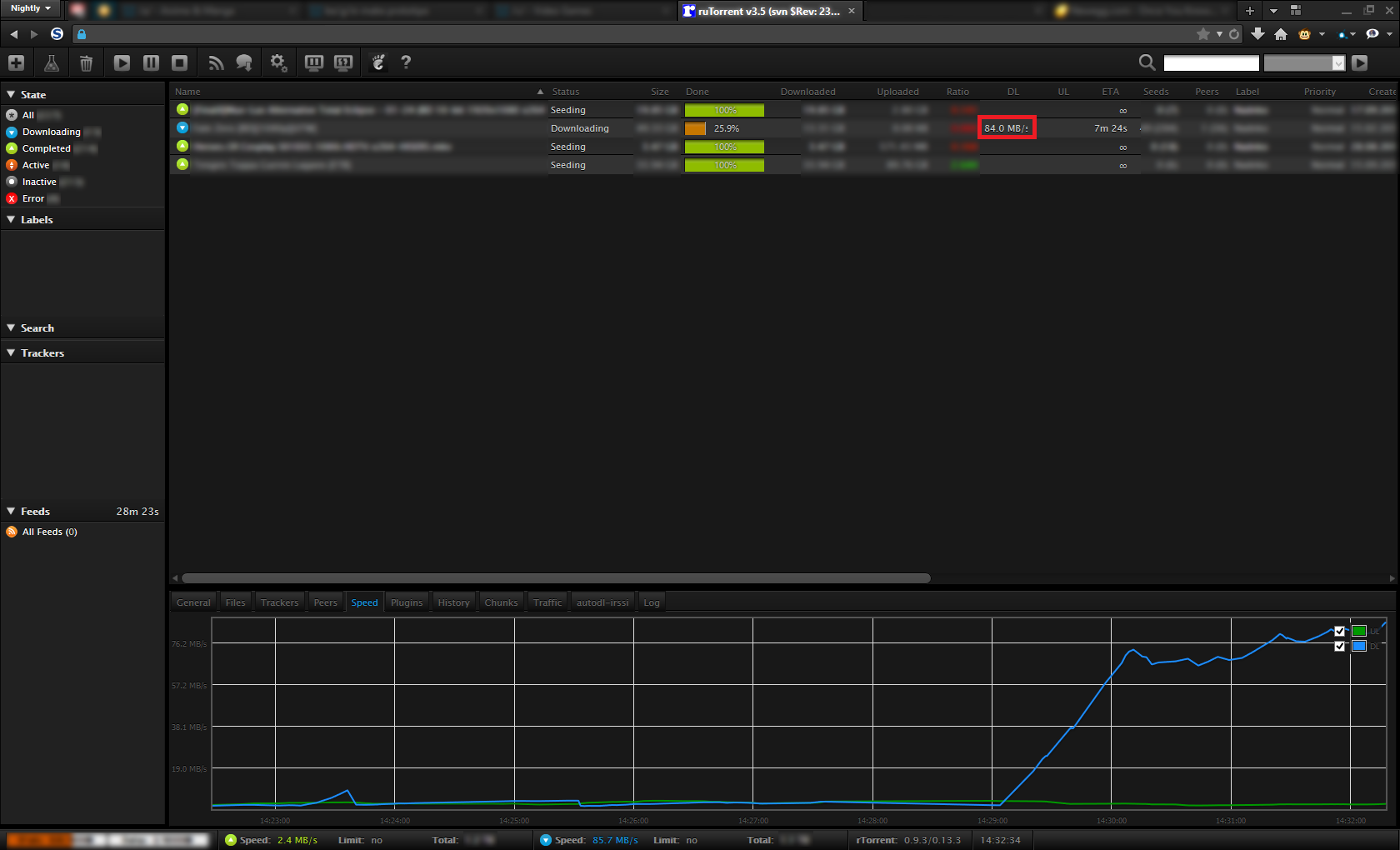Toggle the UL graph line checkbox
1400x850 pixels.
tap(1339, 631)
